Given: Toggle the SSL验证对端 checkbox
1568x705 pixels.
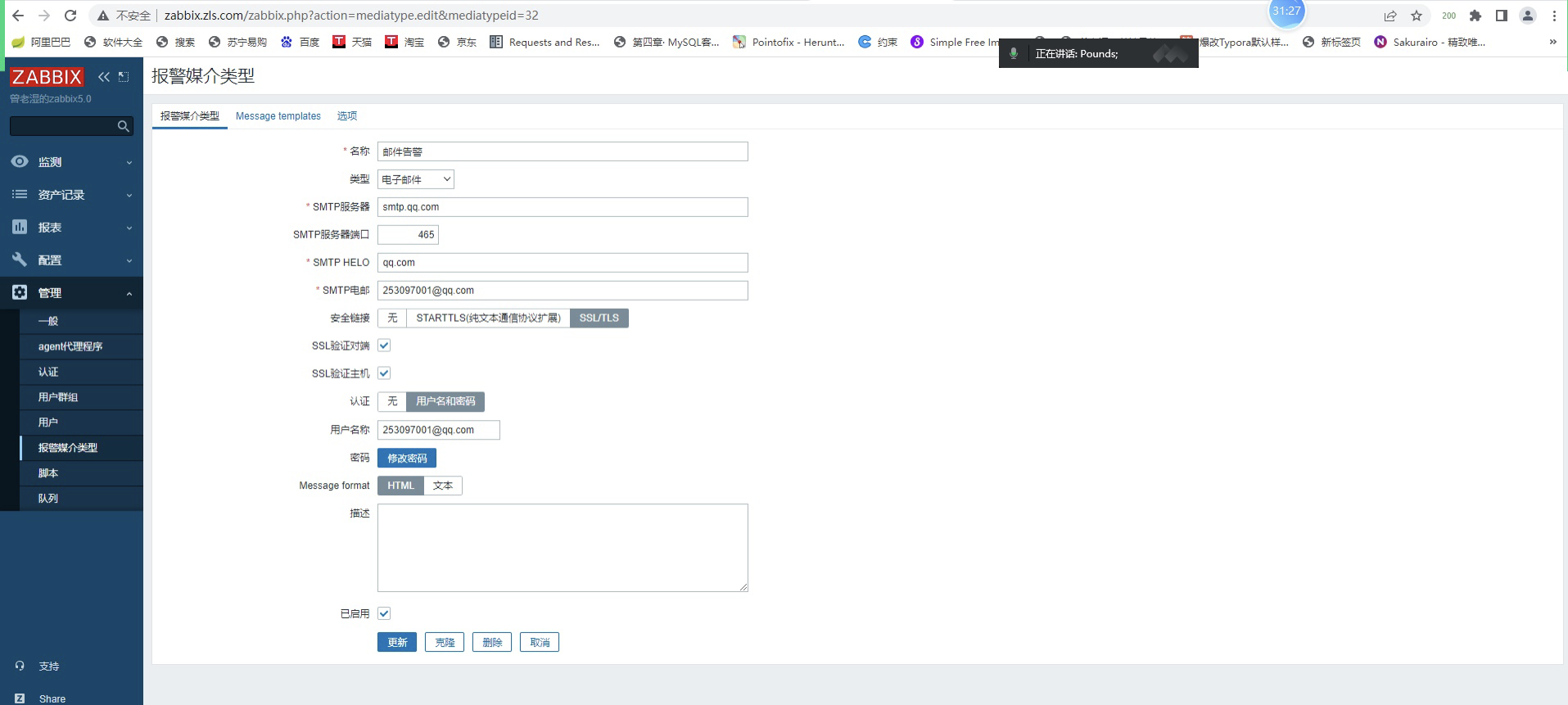Looking at the screenshot, I should point(384,346).
